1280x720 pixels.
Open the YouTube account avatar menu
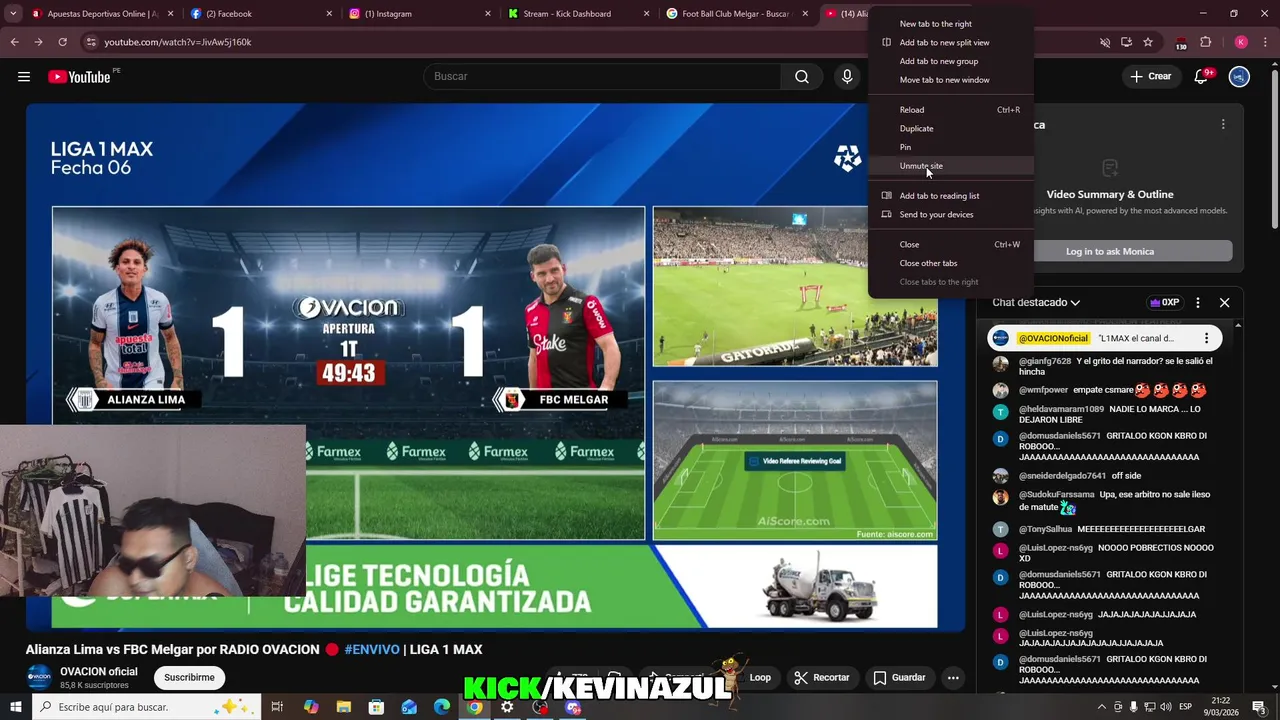(x=1239, y=77)
